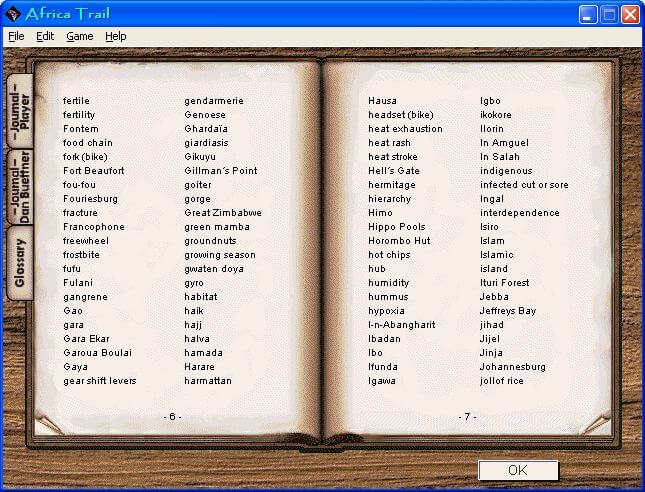Open glossary entry 'fork (bike)'
Viewport: 645px width, 492px height.
[85, 157]
